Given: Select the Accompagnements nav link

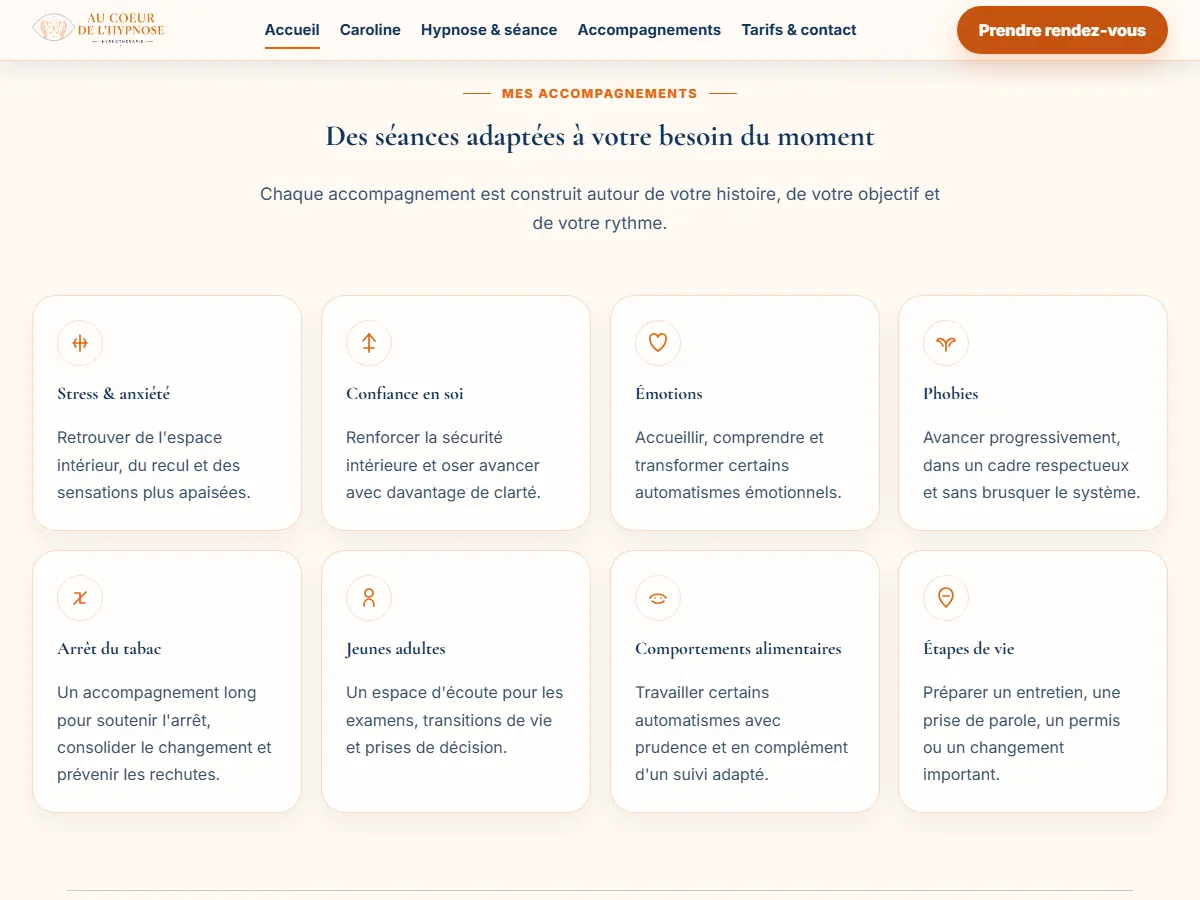Looking at the screenshot, I should tap(649, 30).
